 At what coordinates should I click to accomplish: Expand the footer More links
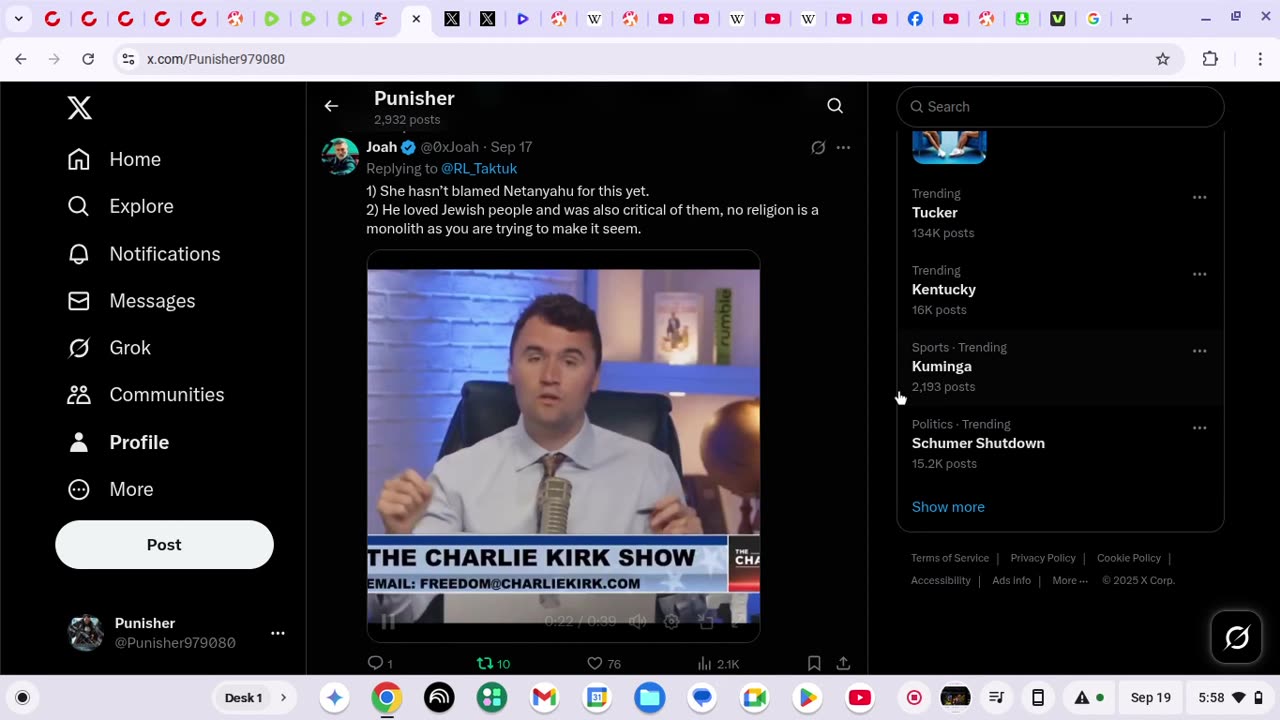point(1069,580)
